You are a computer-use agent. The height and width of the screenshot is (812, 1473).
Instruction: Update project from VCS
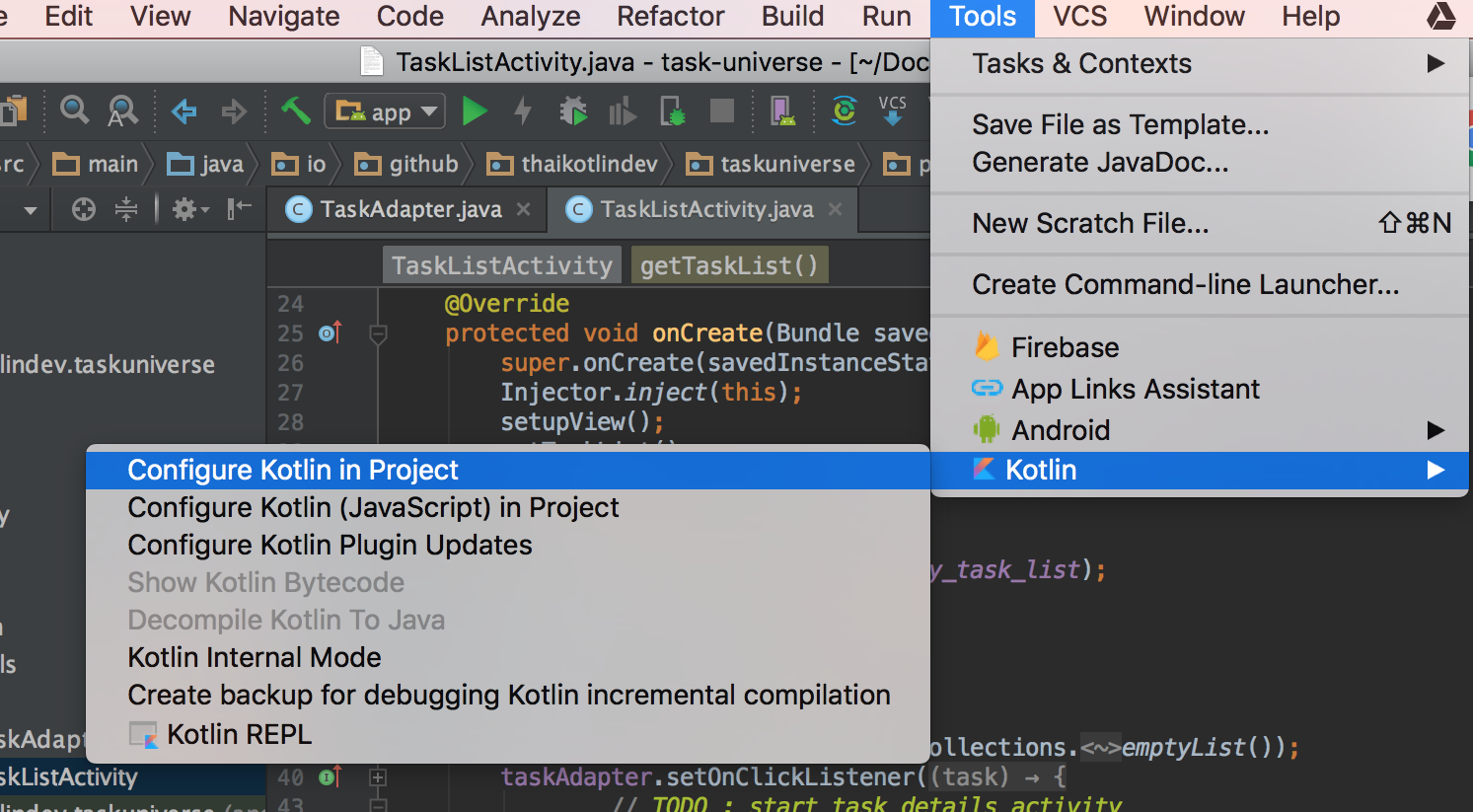point(891,111)
